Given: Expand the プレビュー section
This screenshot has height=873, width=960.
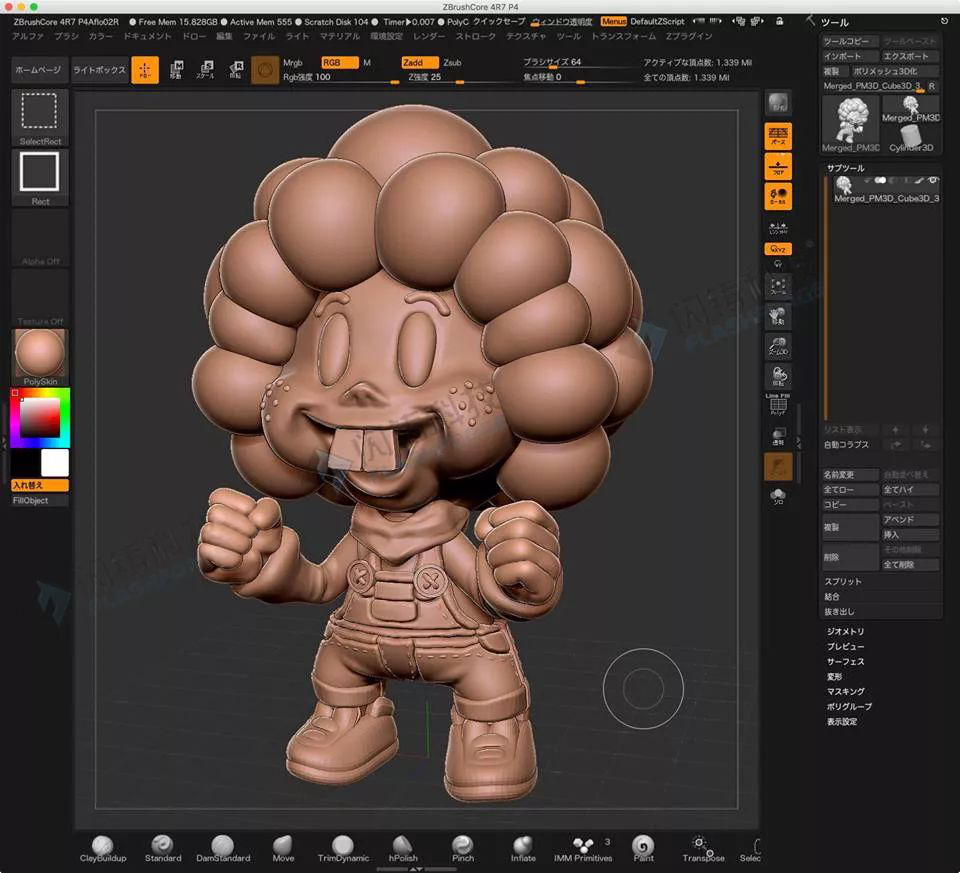Looking at the screenshot, I should pyautogui.click(x=845, y=646).
